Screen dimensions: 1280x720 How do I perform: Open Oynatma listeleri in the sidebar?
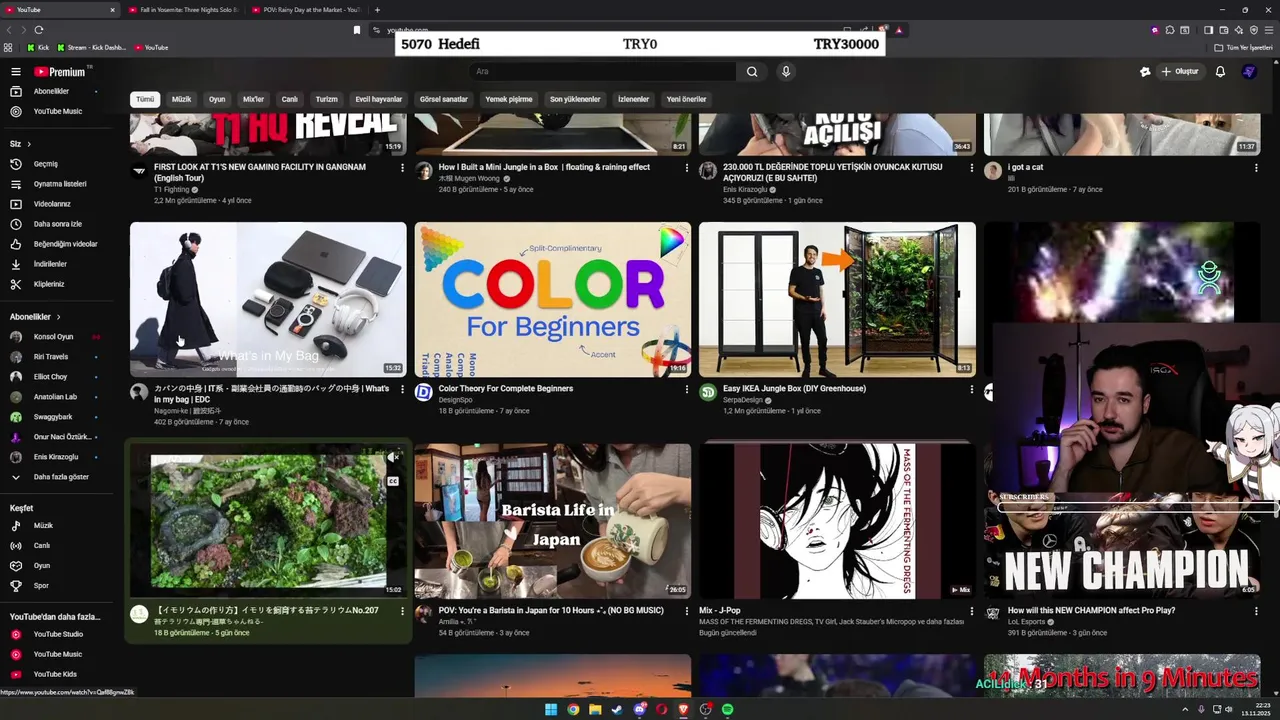point(55,184)
